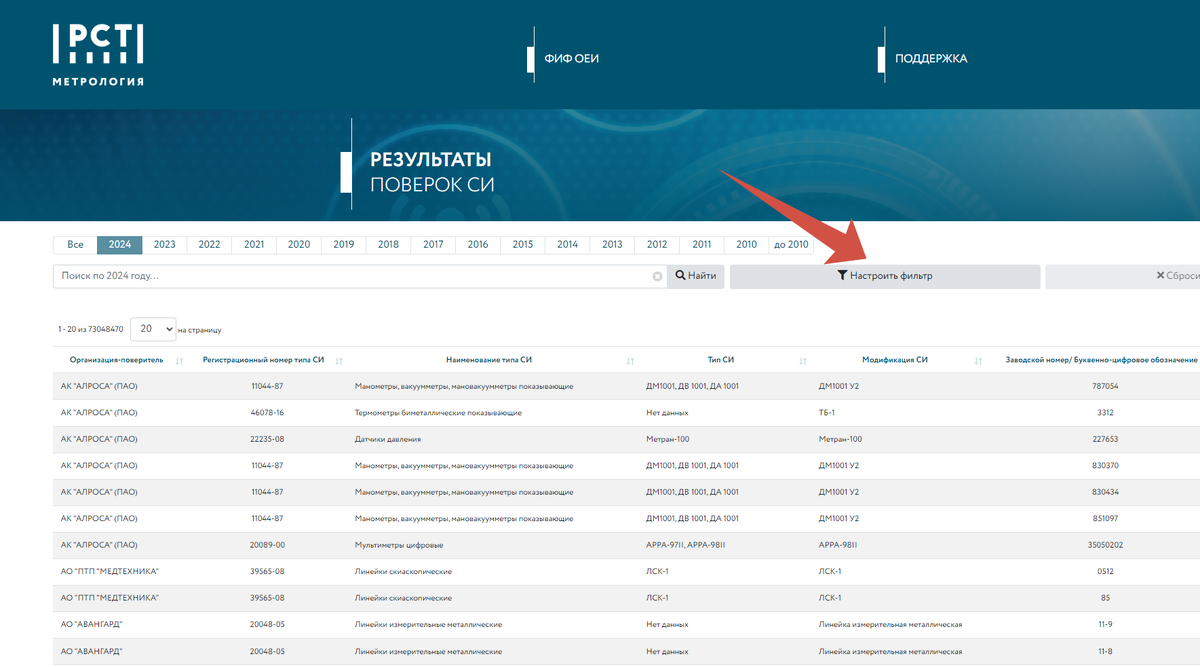Click the Сбросить reset button
Viewport: 1200px width, 667px height.
[1122, 276]
